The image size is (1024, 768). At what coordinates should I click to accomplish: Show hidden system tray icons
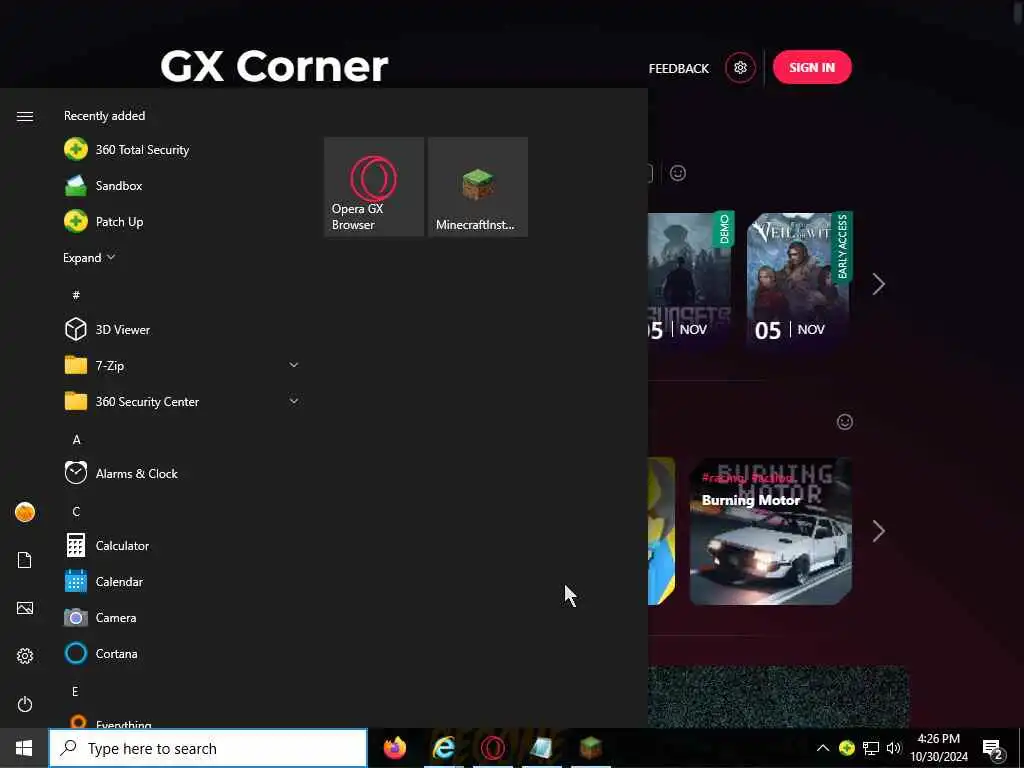point(823,748)
